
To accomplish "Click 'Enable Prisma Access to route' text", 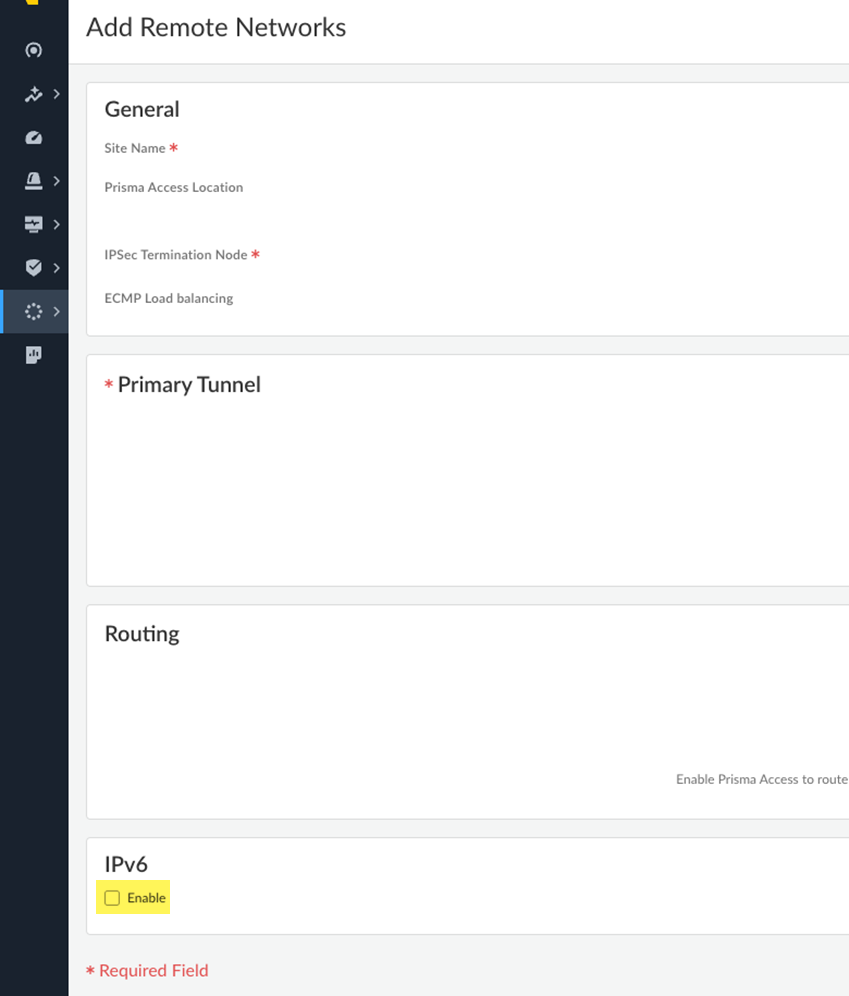I will tap(762, 779).
